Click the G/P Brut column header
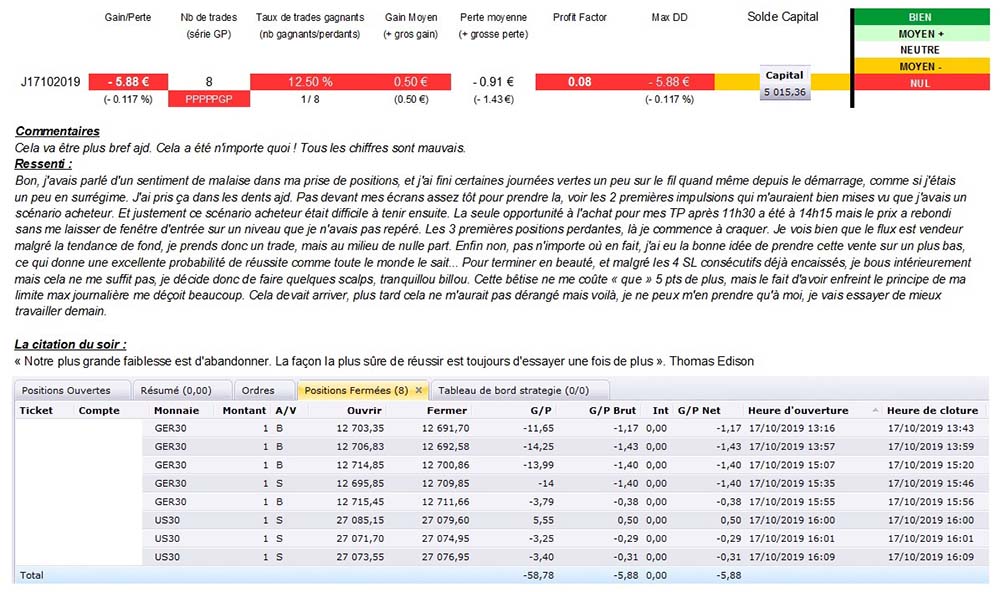The width and height of the screenshot is (1000, 592). (x=612, y=410)
